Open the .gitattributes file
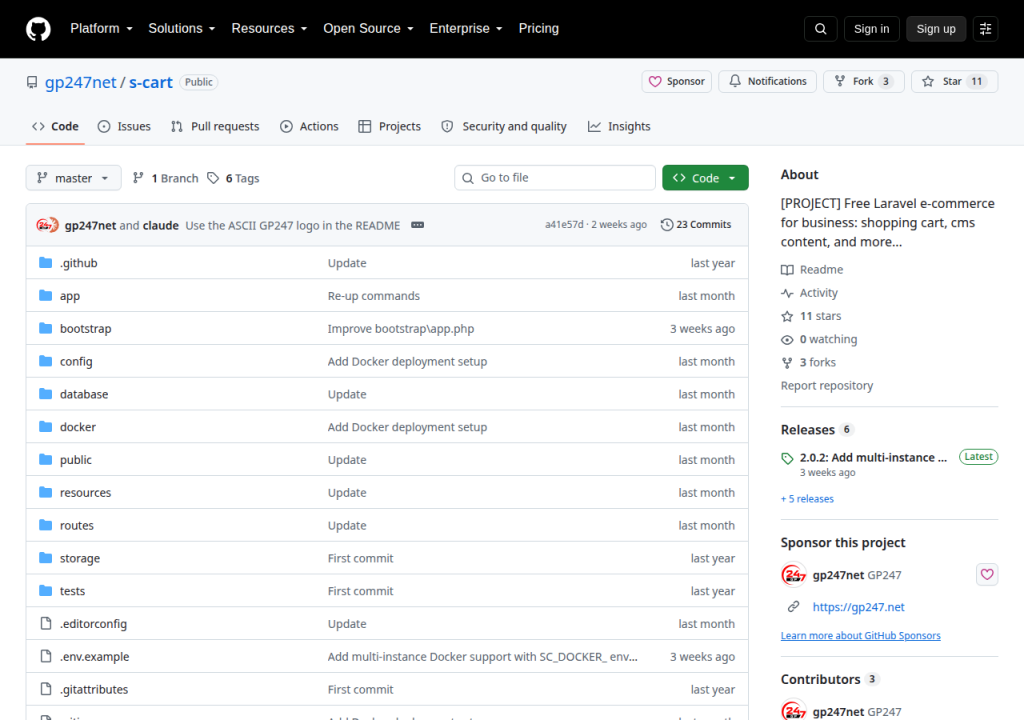The image size is (1024, 720). [94, 689]
